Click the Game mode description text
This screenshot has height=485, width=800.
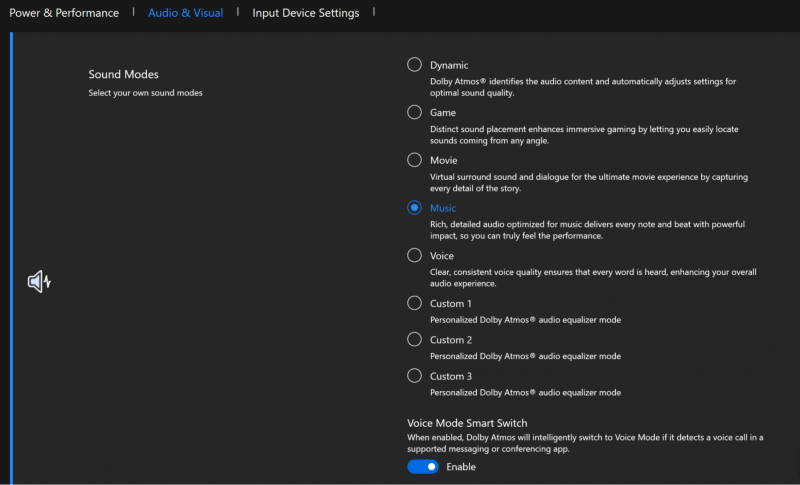584,135
